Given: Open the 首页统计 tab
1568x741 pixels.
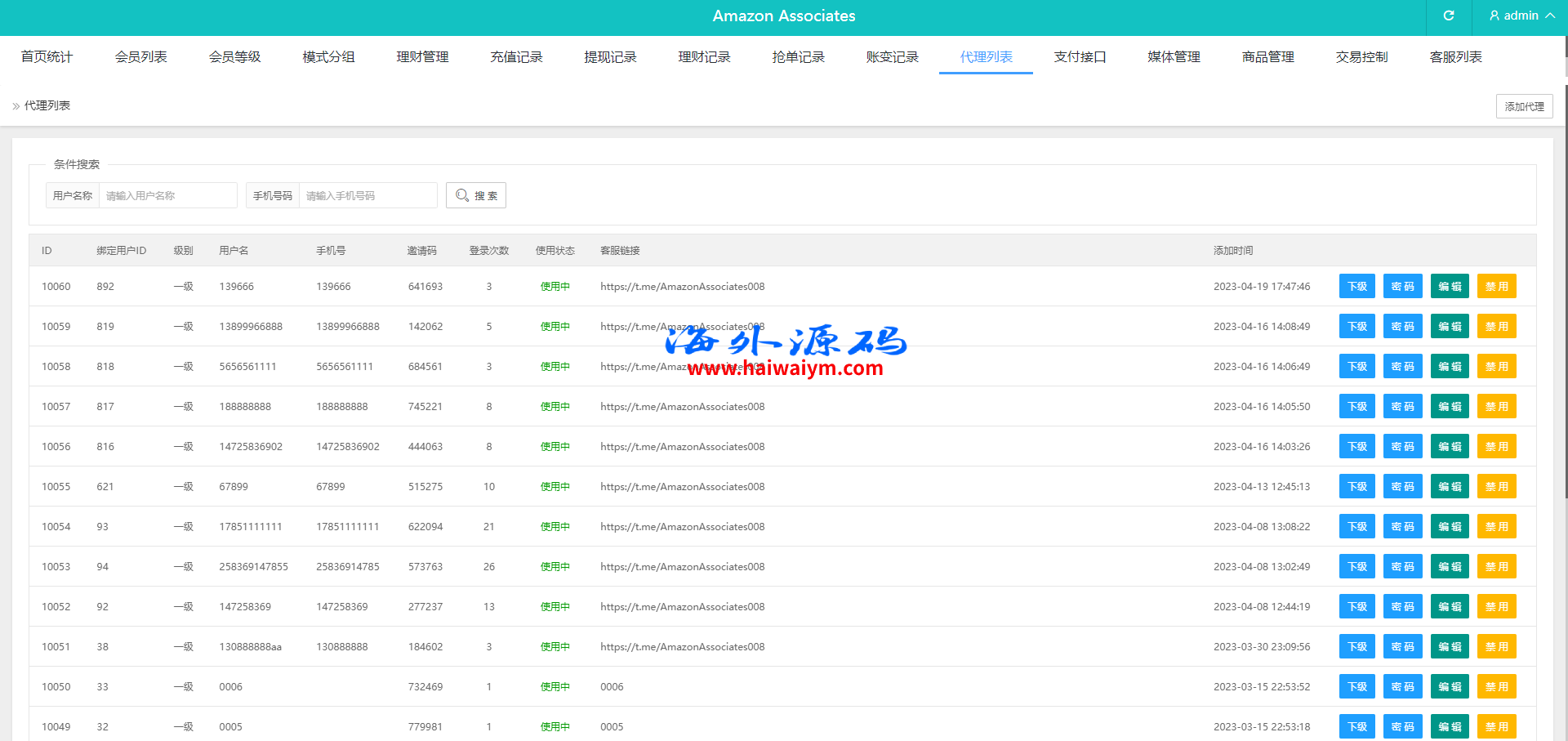Looking at the screenshot, I should pos(47,56).
